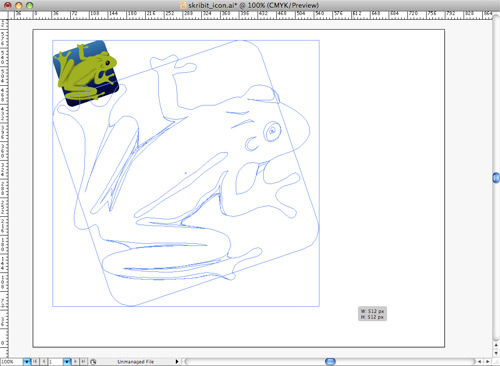The image size is (500, 366).
Task: Click the vertical scrollbar thumb
Action: 496,178
